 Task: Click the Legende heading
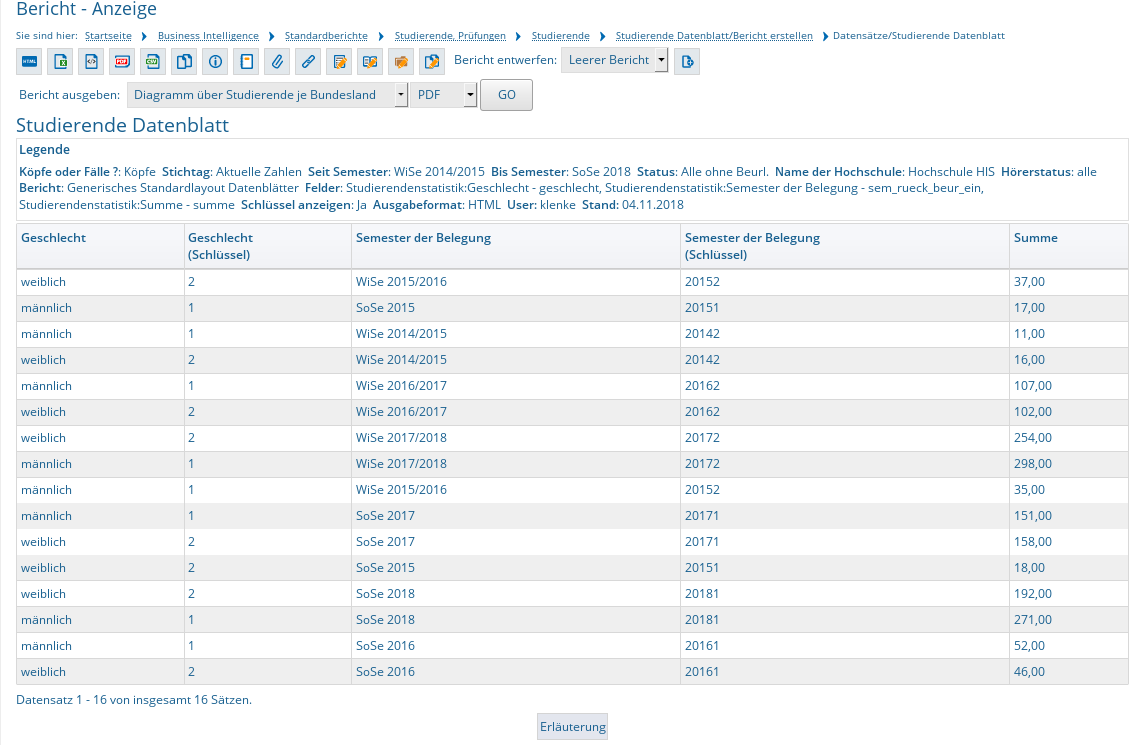[44, 150]
